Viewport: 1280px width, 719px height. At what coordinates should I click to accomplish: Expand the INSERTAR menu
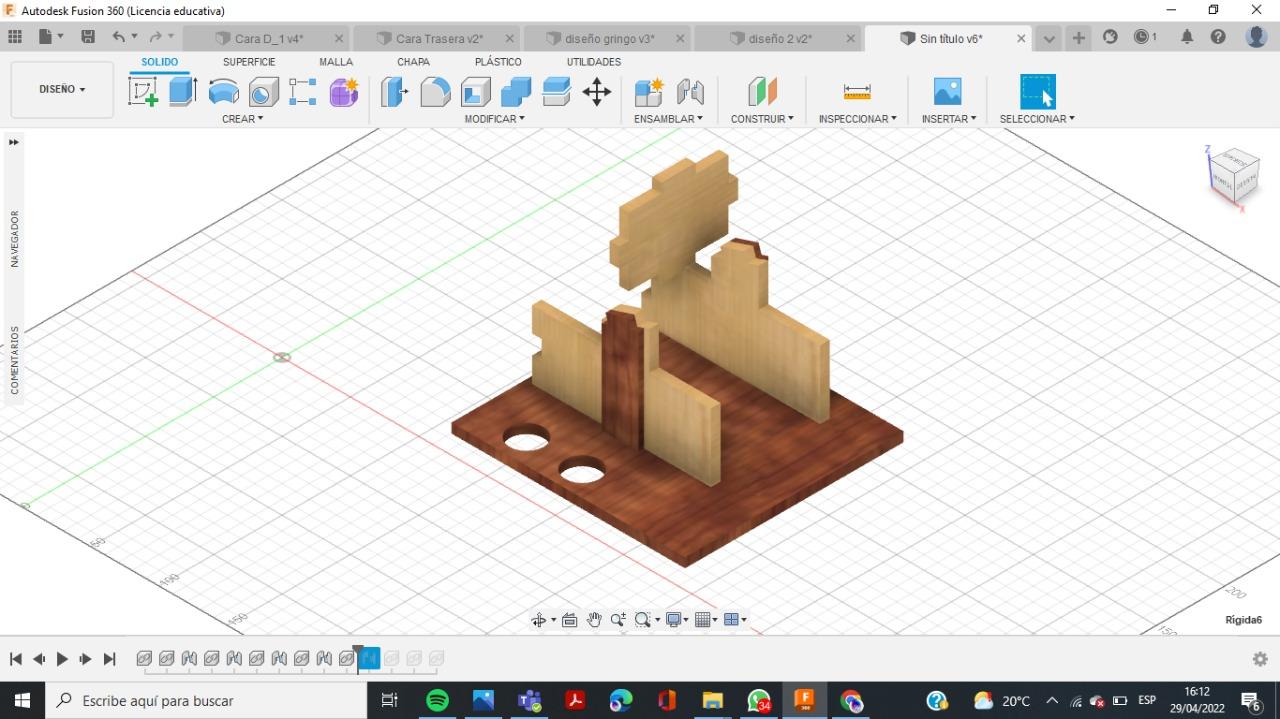click(x=949, y=119)
